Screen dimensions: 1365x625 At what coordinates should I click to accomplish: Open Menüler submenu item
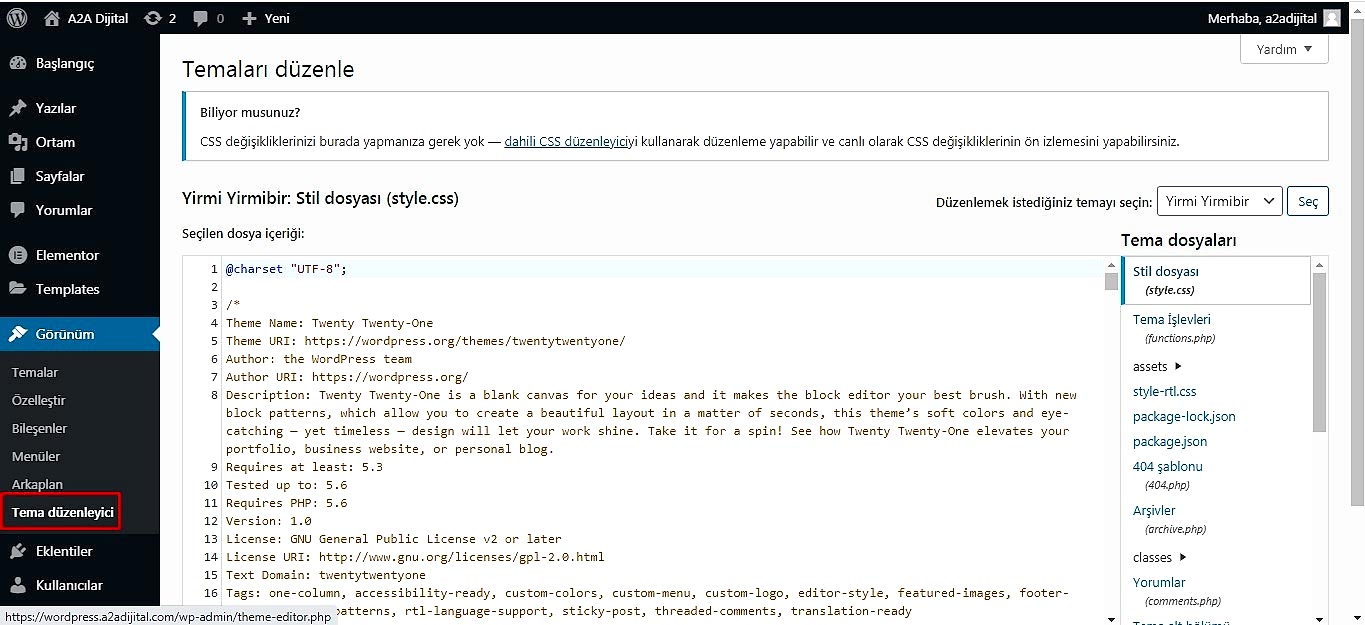tap(36, 456)
